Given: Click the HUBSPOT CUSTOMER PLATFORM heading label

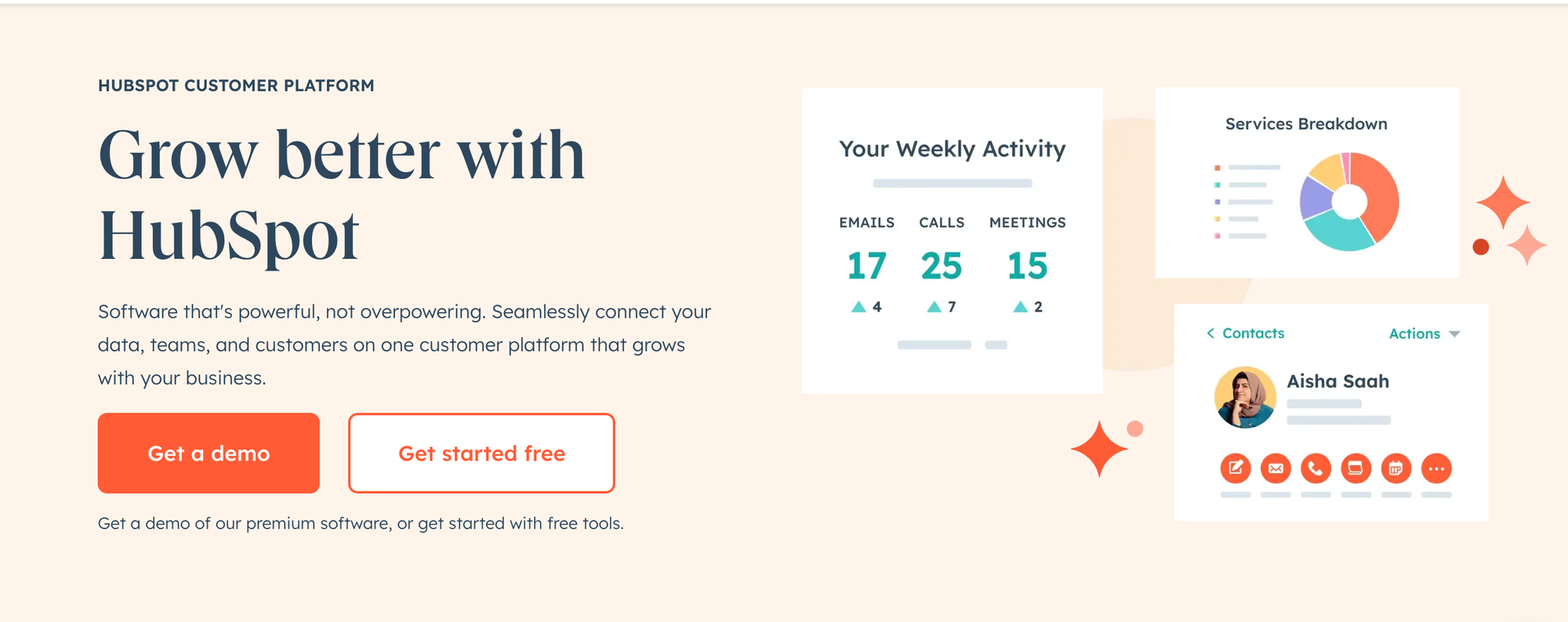Looking at the screenshot, I should [236, 85].
